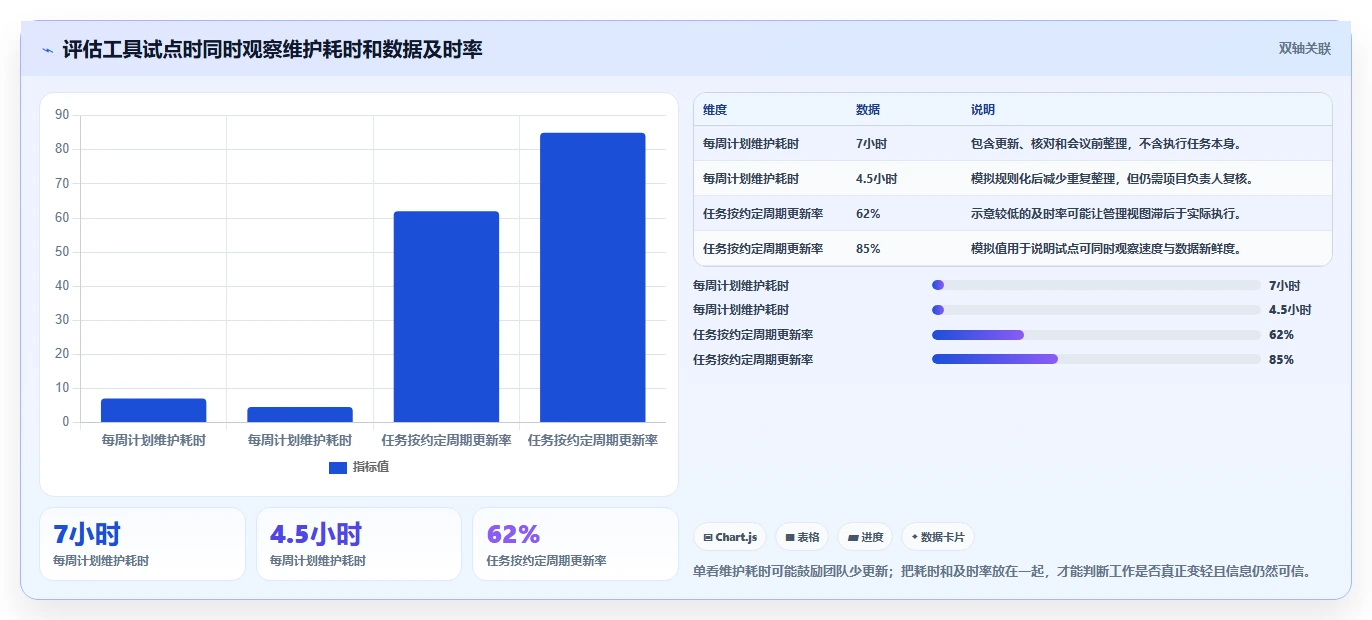
Task: Click the chart bar with value 7
Action: (154, 410)
